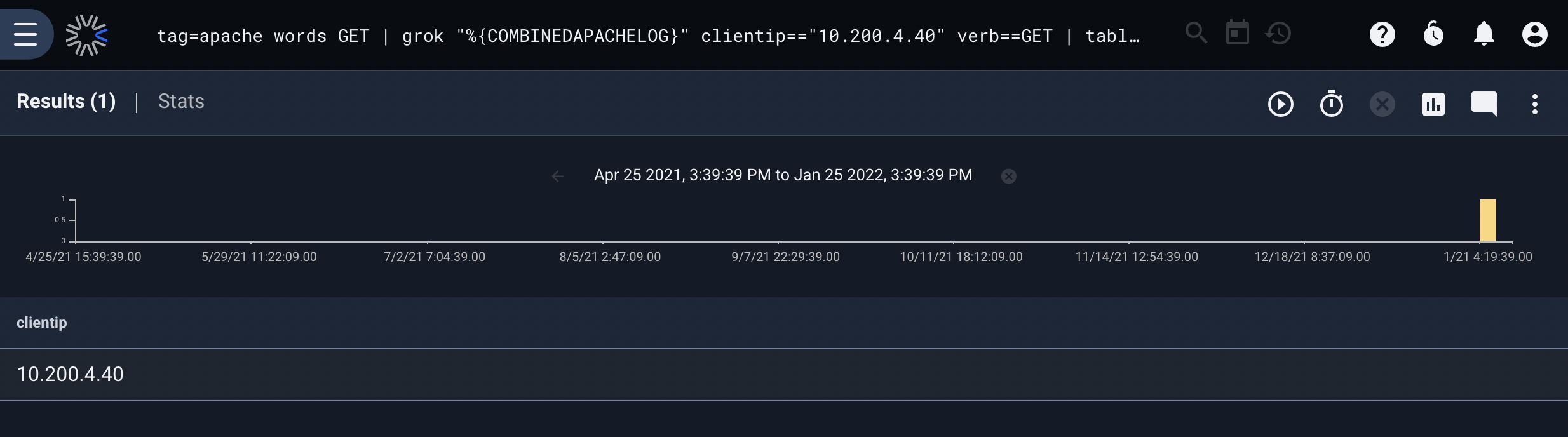This screenshot has height=437, width=1568.
Task: Open the help question mark icon
Action: pos(1382,34)
